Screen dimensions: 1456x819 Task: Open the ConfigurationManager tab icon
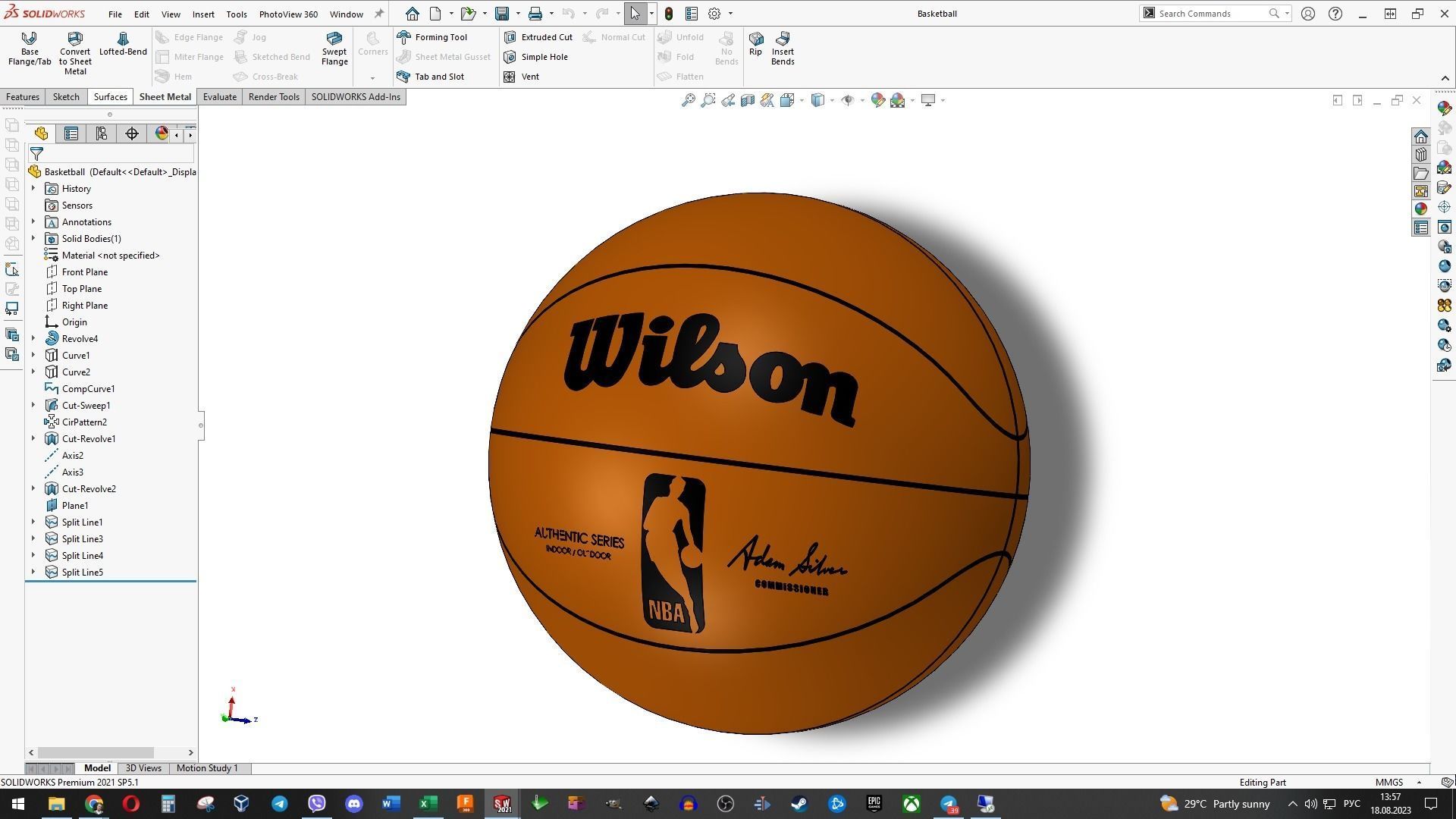(x=102, y=133)
